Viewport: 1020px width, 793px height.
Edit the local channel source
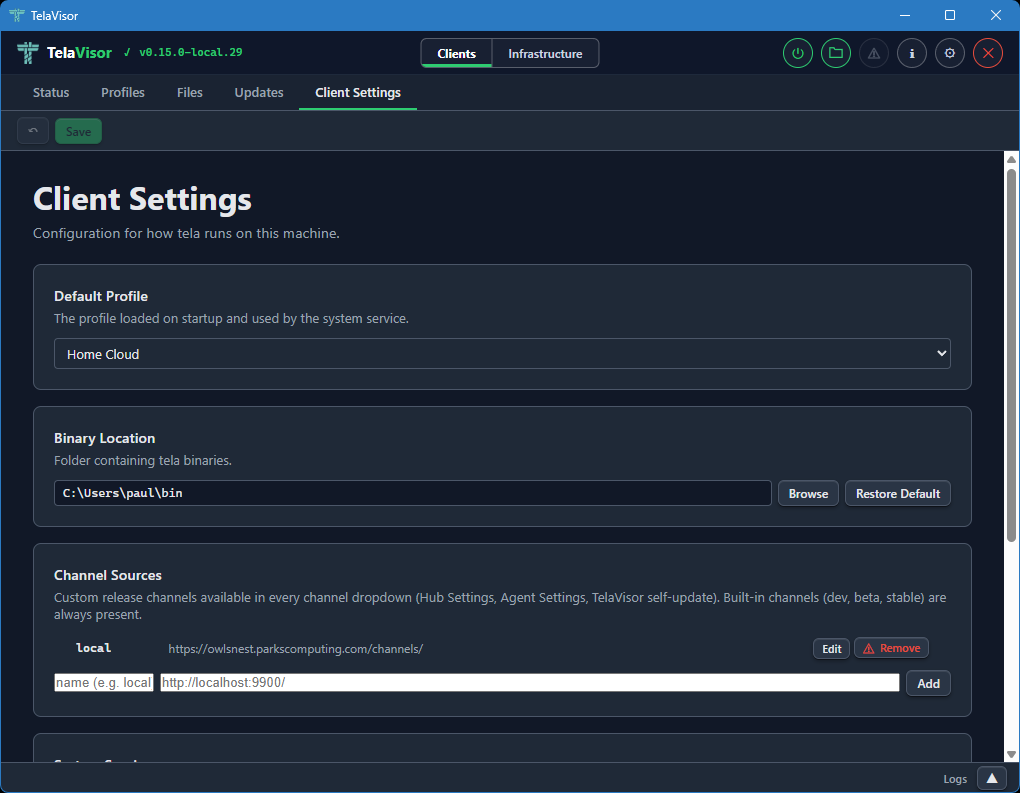(x=831, y=649)
